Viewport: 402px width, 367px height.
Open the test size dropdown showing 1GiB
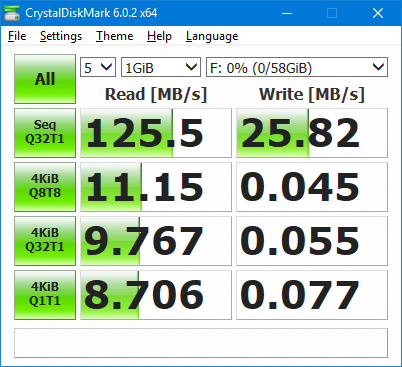(x=161, y=67)
